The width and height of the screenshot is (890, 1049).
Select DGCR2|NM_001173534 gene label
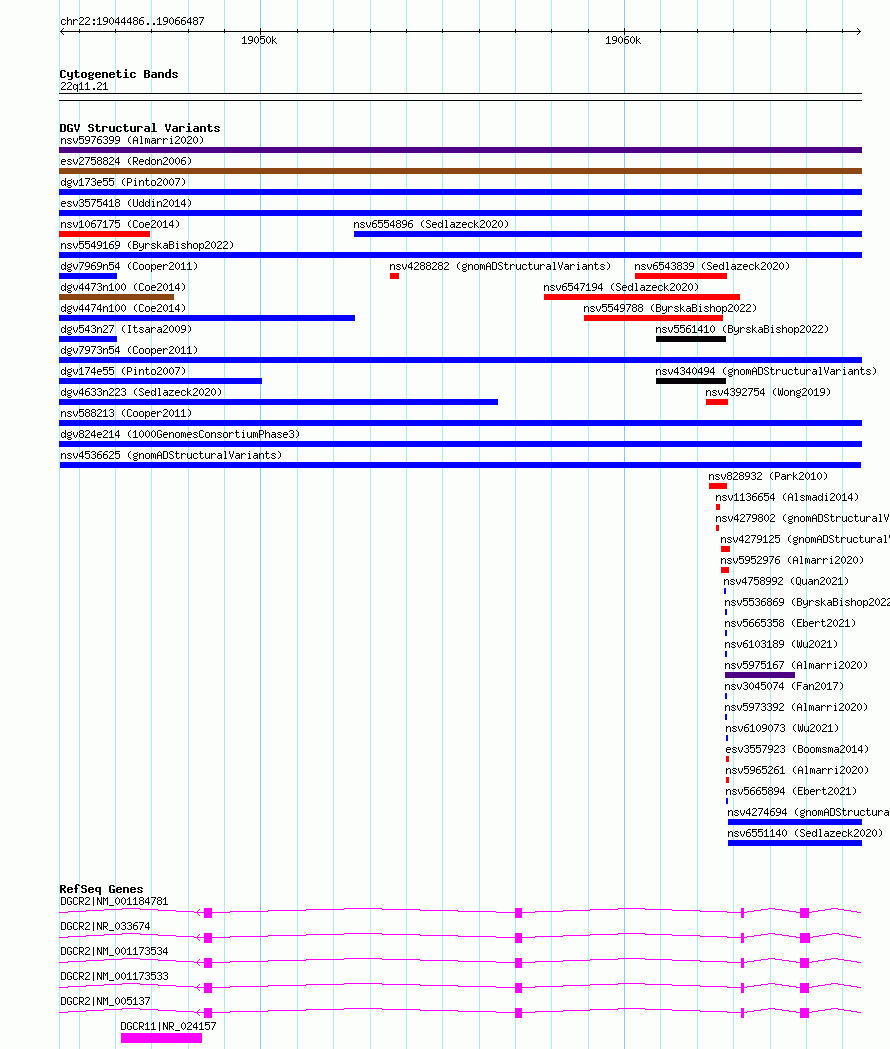pyautogui.click(x=114, y=951)
